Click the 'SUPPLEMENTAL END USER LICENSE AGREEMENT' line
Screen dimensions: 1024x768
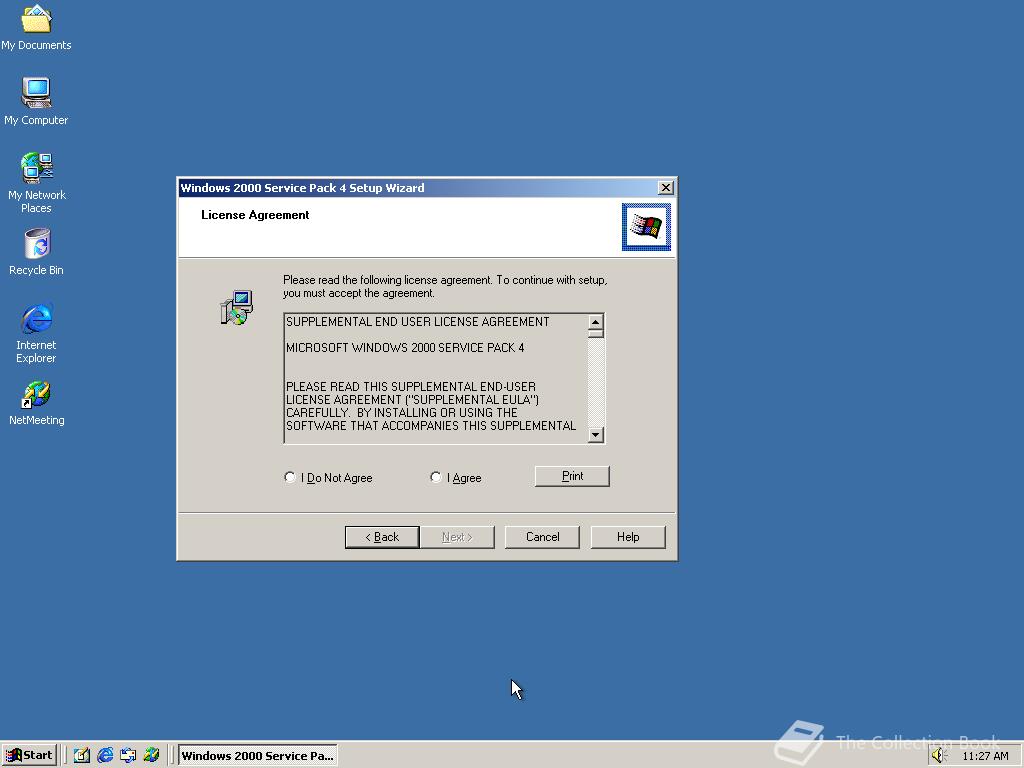tap(418, 322)
